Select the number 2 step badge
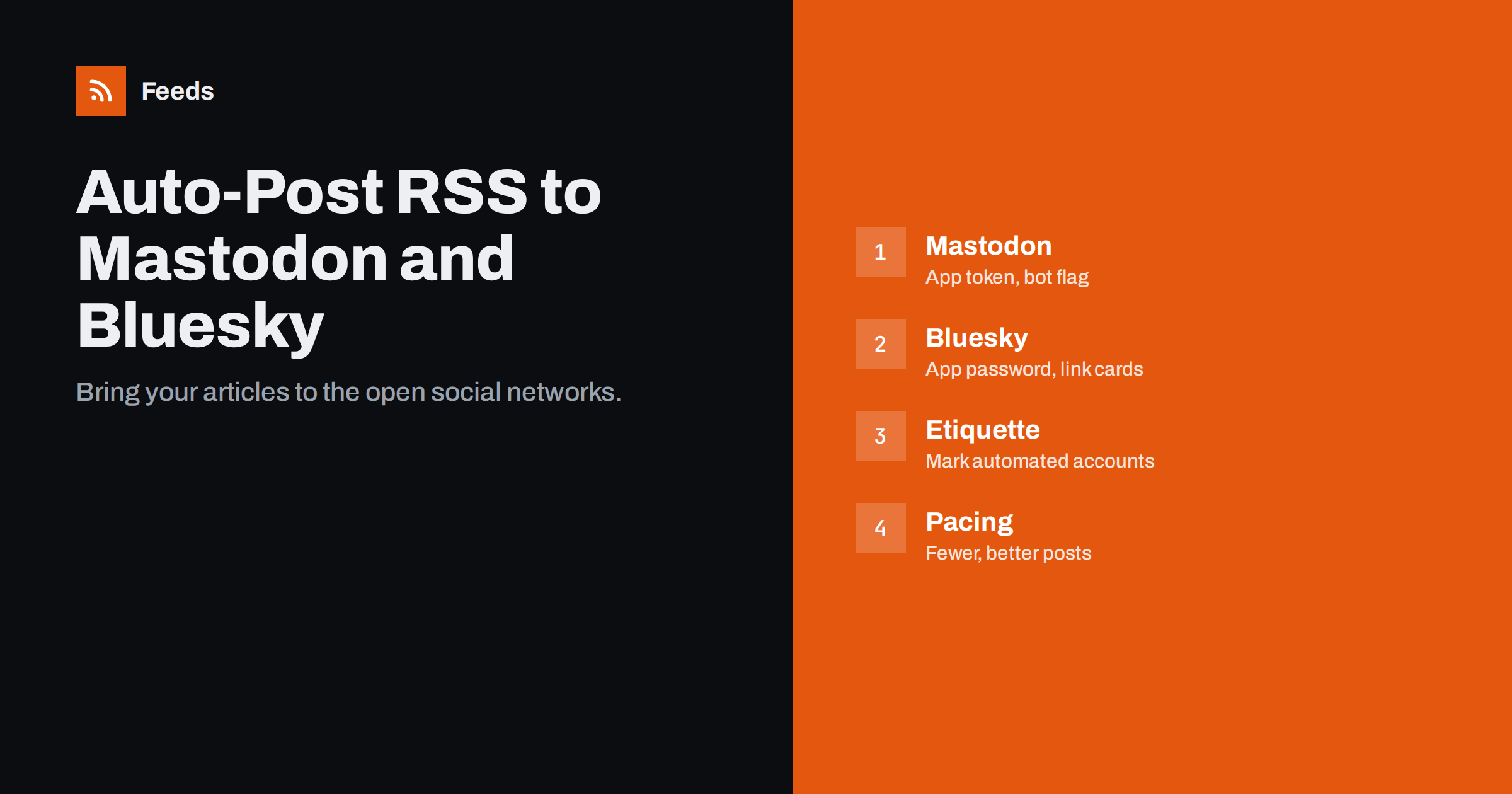This screenshot has width=1512, height=794. (881, 344)
